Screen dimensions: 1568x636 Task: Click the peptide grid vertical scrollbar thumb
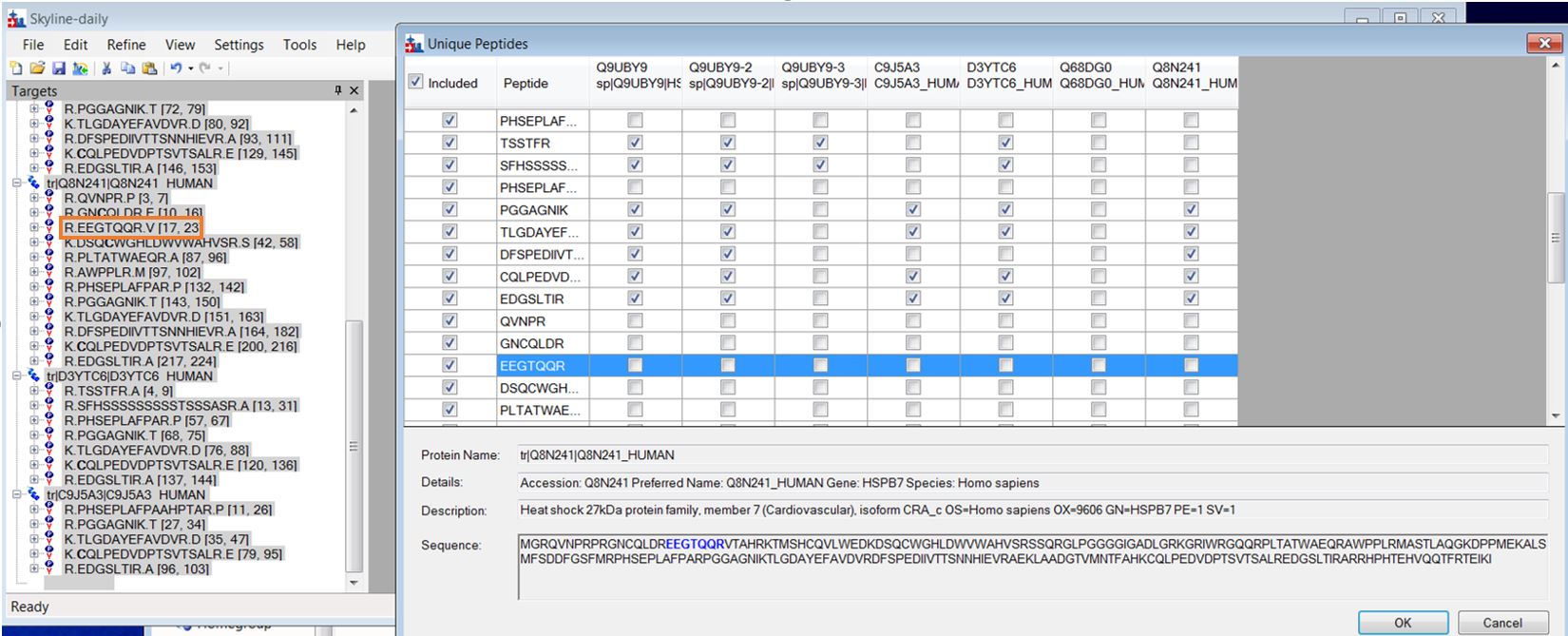(1555, 238)
